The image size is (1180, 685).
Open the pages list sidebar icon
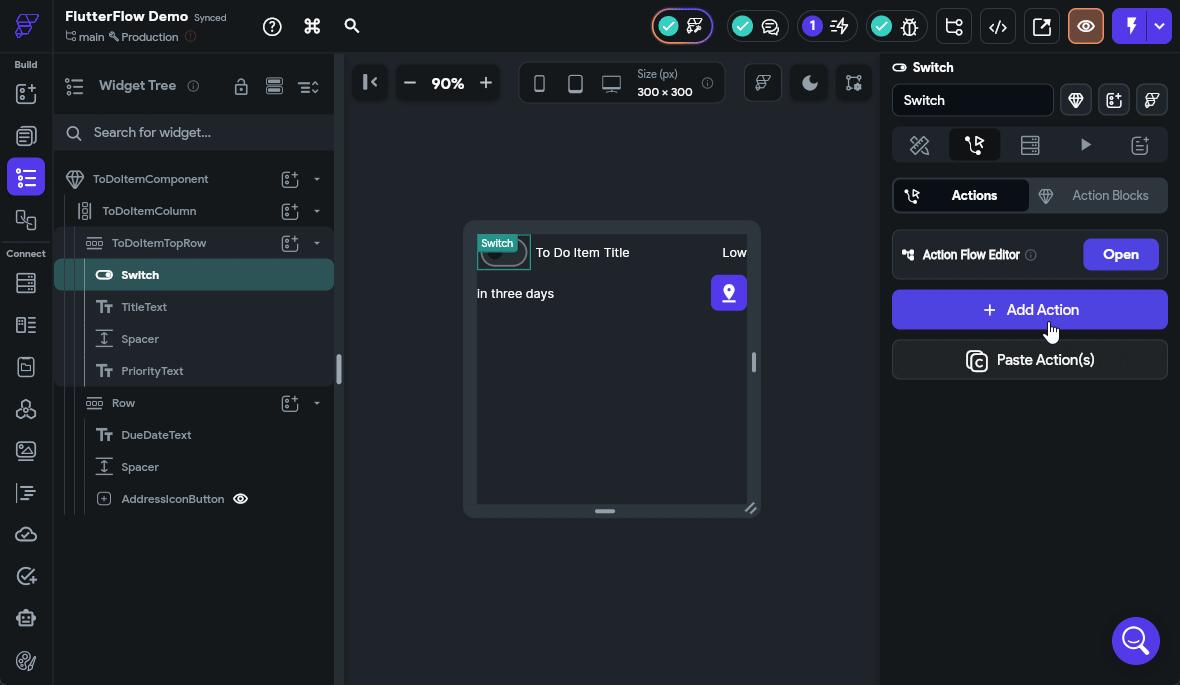click(x=26, y=135)
